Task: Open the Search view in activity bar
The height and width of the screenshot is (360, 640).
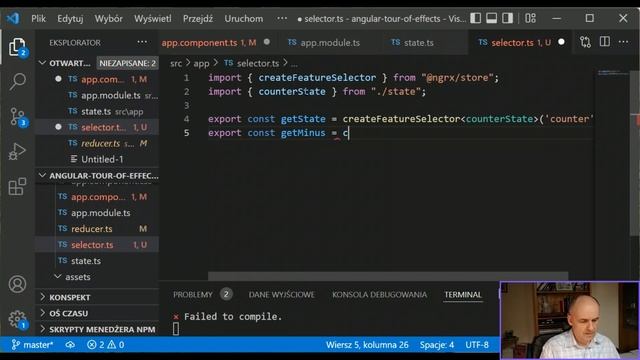Action: pos(17,82)
